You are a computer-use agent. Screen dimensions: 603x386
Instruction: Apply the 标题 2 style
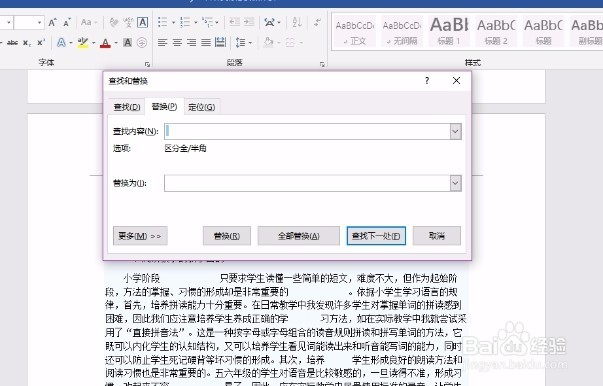click(496, 32)
